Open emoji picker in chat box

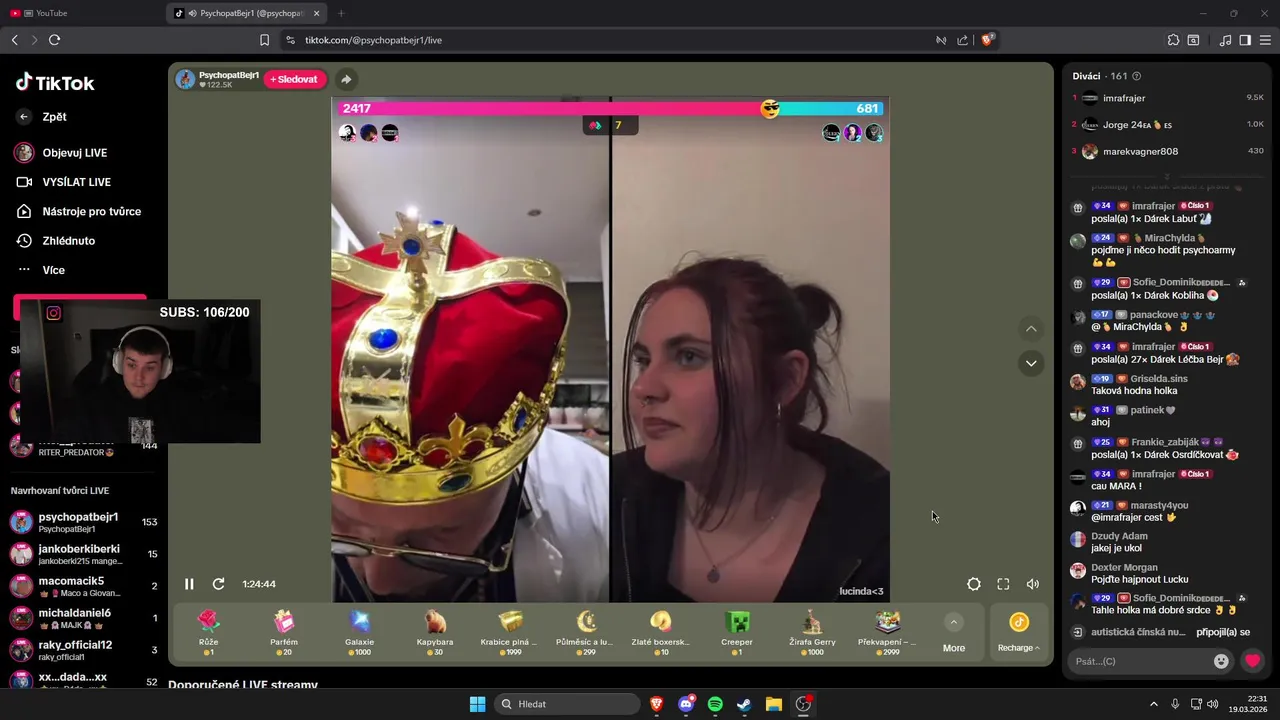click(1221, 661)
